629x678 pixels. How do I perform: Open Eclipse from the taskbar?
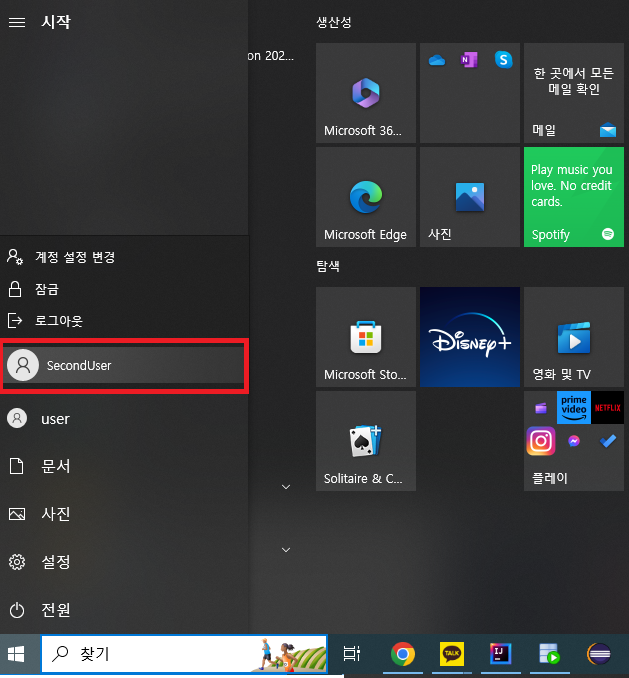coord(599,654)
